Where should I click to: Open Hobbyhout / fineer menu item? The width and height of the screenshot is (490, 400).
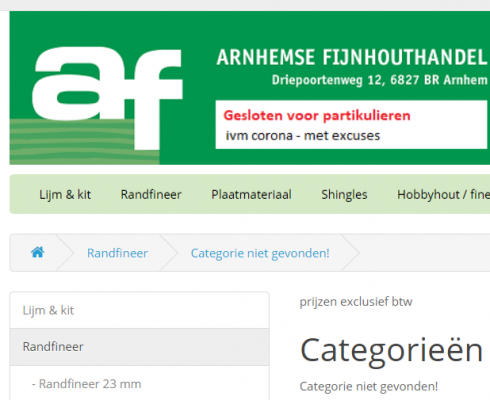point(443,194)
